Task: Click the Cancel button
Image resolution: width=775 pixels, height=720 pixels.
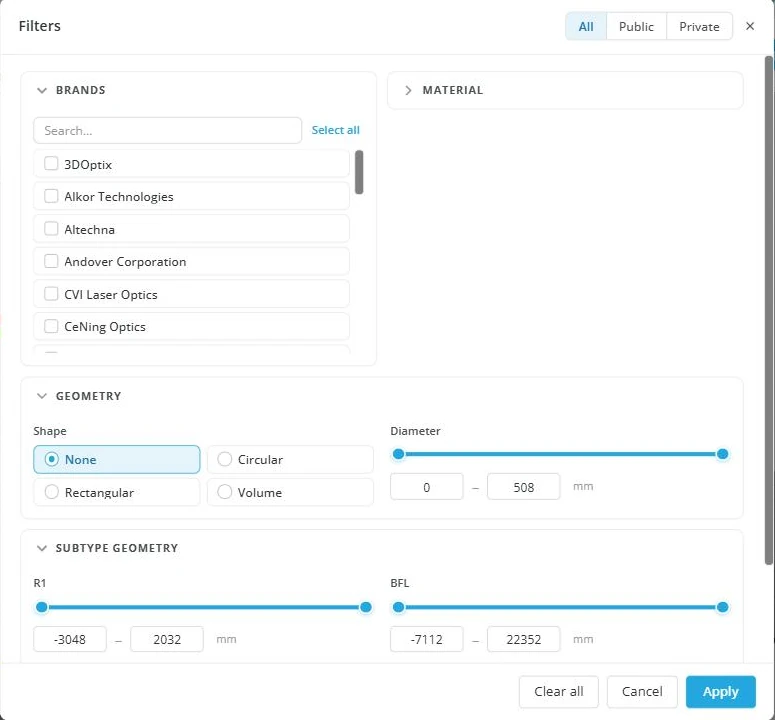Action: (642, 692)
